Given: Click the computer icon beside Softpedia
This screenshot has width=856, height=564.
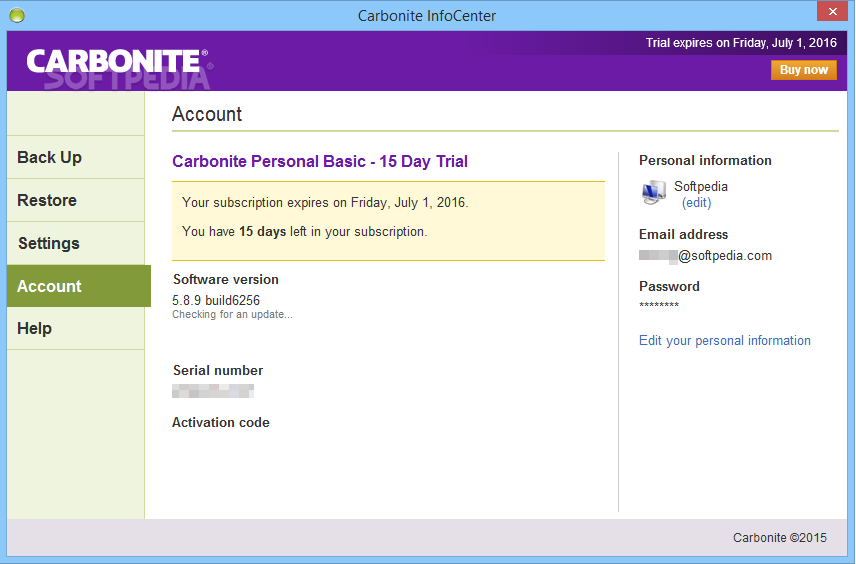Looking at the screenshot, I should [653, 193].
